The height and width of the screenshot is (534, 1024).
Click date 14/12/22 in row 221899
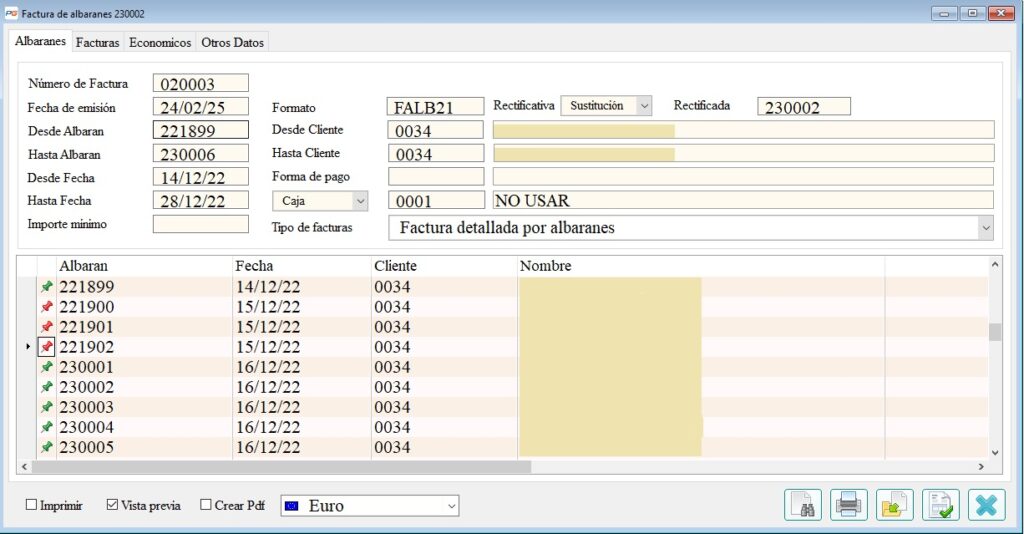268,287
